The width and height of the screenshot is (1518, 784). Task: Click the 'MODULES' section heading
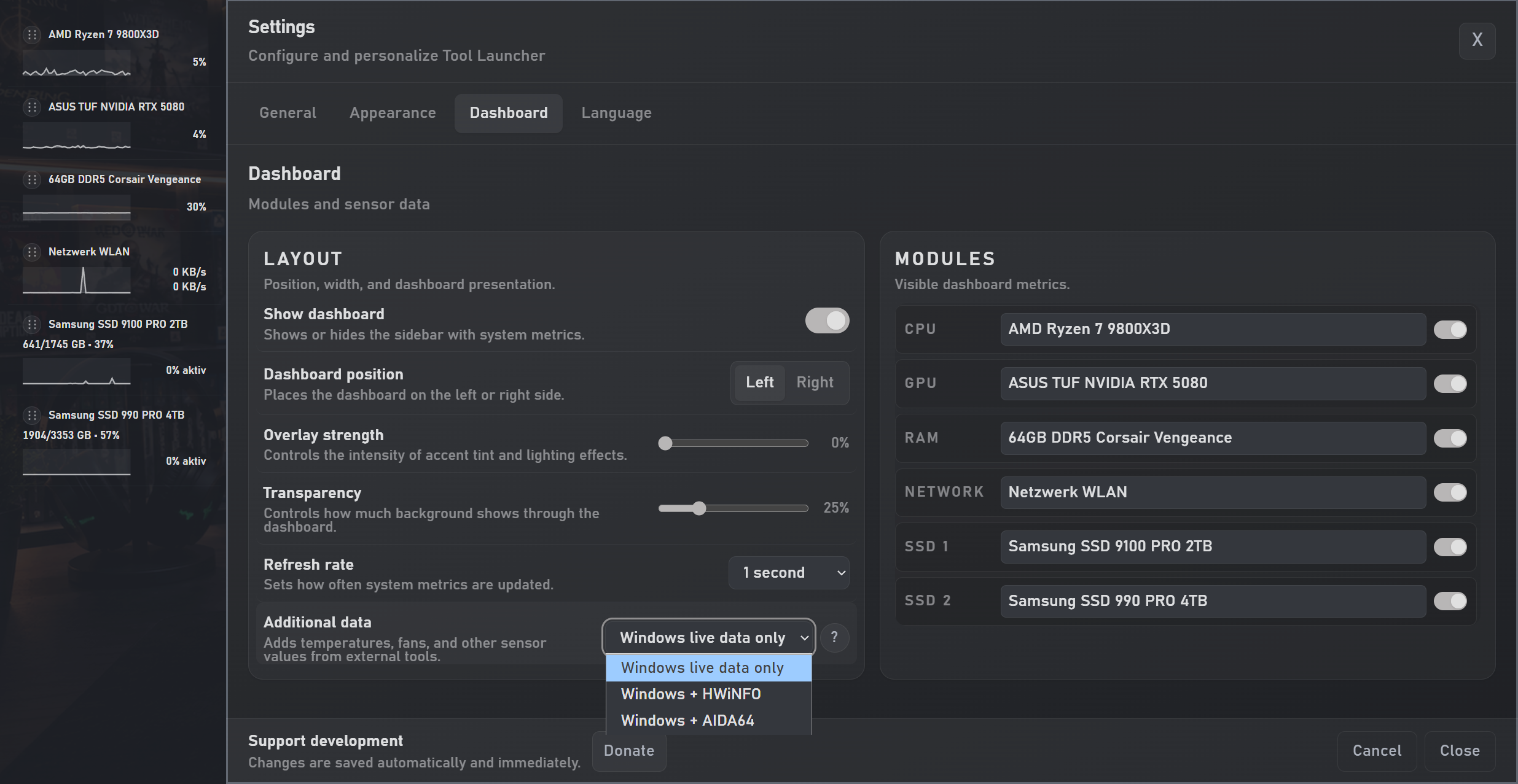[945, 259]
